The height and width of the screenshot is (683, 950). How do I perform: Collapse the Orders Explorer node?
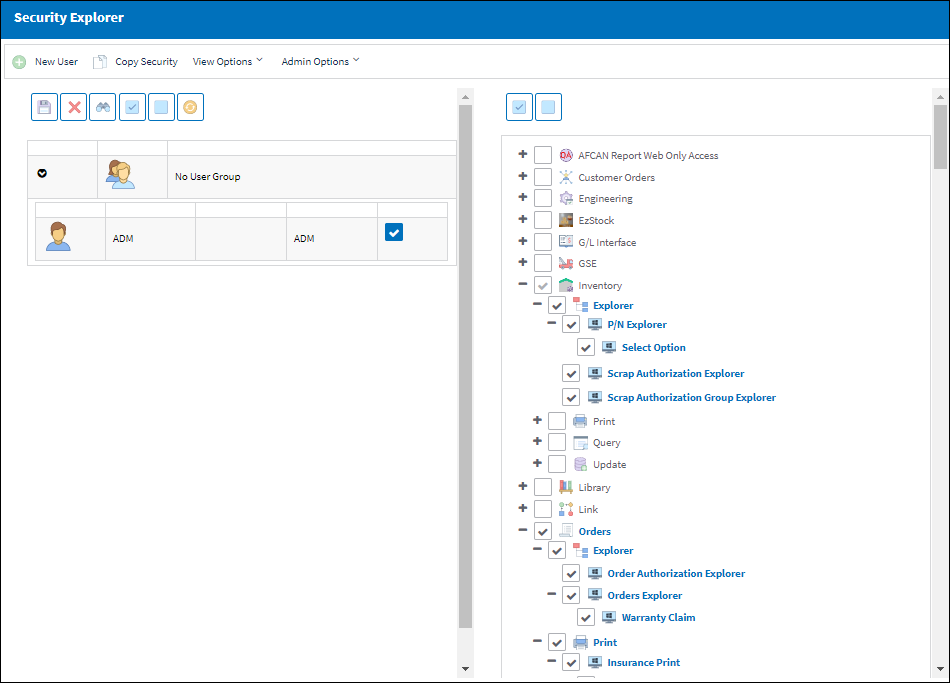[x=551, y=594]
